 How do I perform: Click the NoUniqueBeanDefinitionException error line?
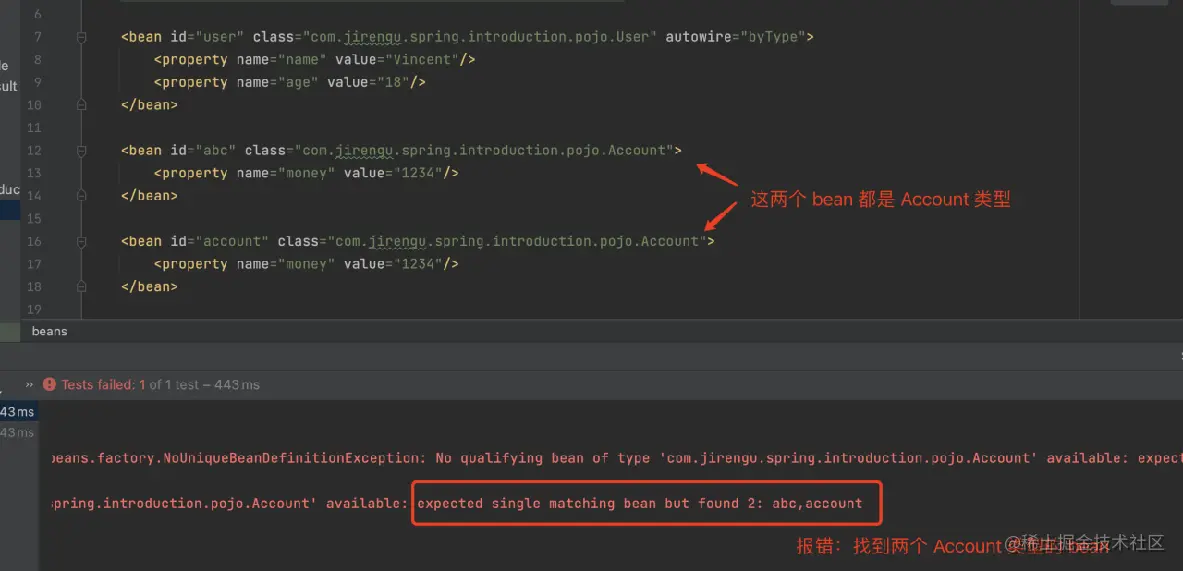pos(615,458)
